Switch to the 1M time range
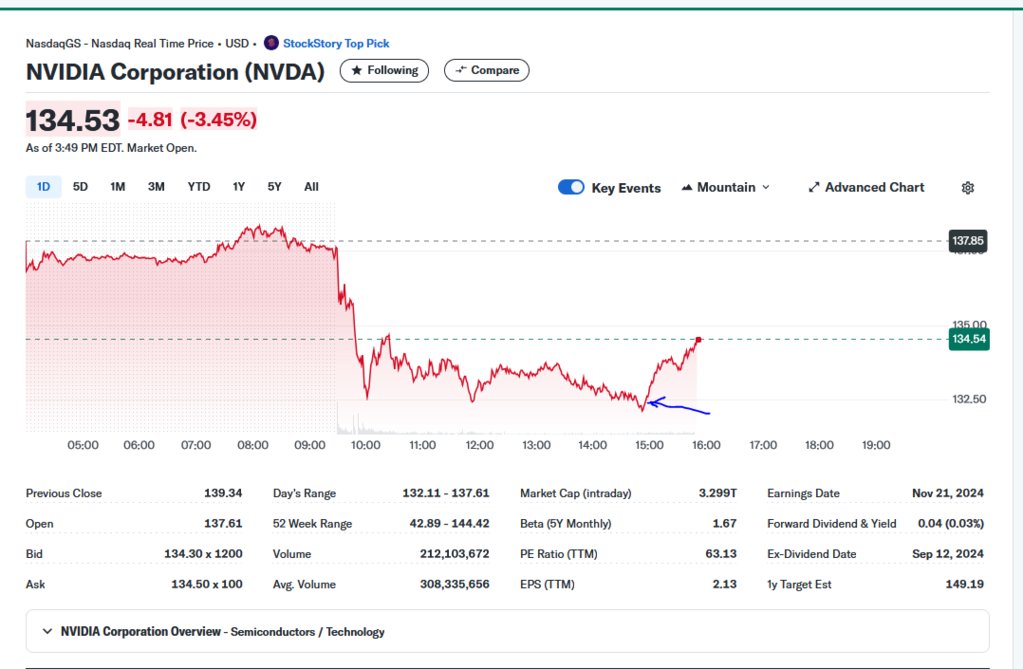This screenshot has width=1023, height=669. [117, 187]
